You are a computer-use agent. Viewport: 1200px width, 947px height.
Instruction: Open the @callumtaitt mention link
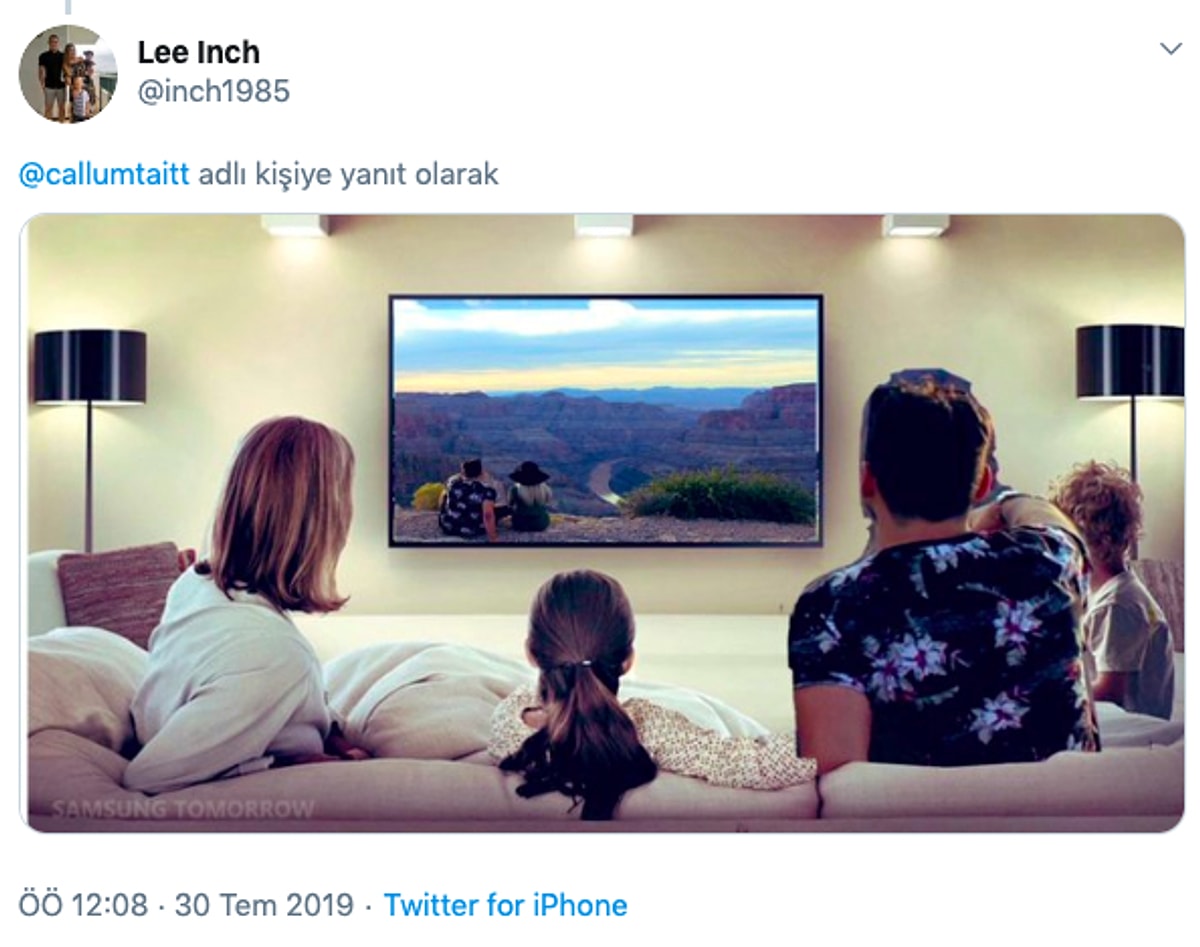103,174
